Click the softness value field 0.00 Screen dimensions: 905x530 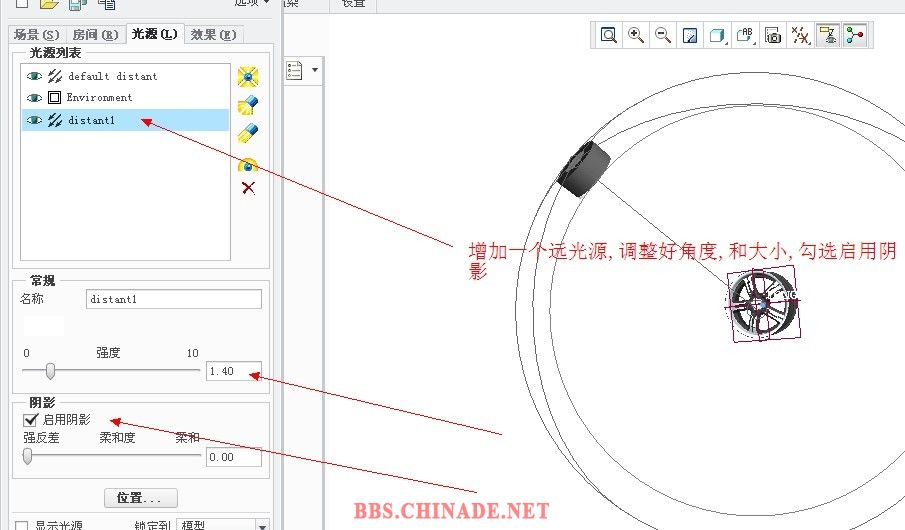click(x=234, y=457)
